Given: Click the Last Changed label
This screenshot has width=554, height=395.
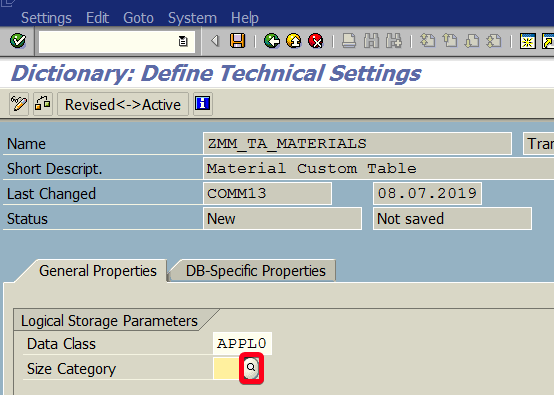Looking at the screenshot, I should pos(51,194).
